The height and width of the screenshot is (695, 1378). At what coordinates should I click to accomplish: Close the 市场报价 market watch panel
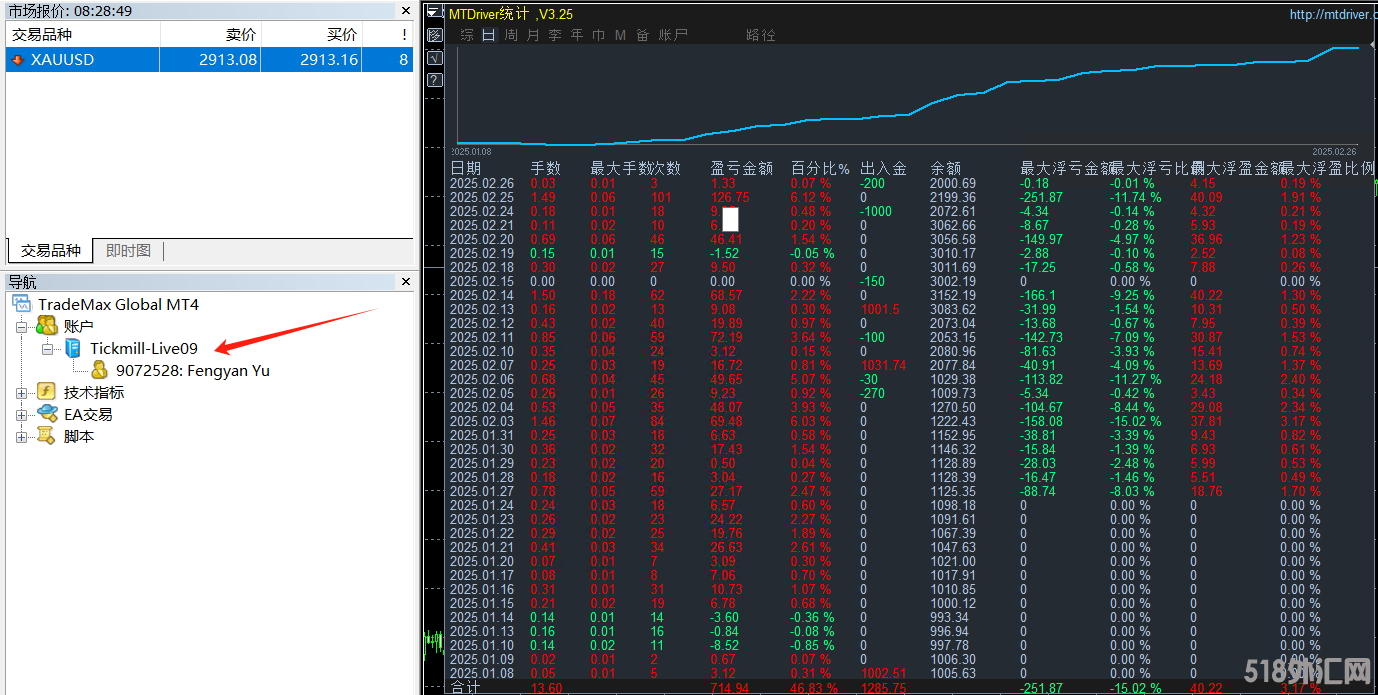click(405, 11)
